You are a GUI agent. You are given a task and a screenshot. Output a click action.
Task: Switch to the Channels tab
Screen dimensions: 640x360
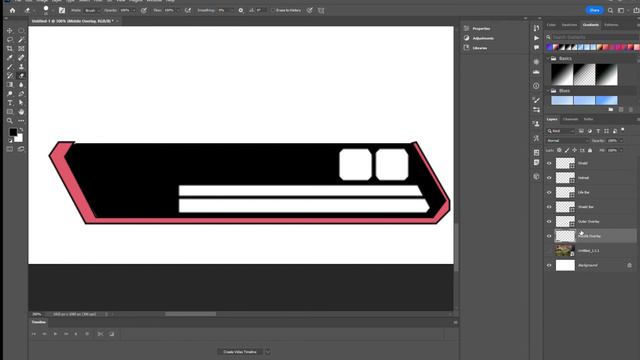point(570,119)
